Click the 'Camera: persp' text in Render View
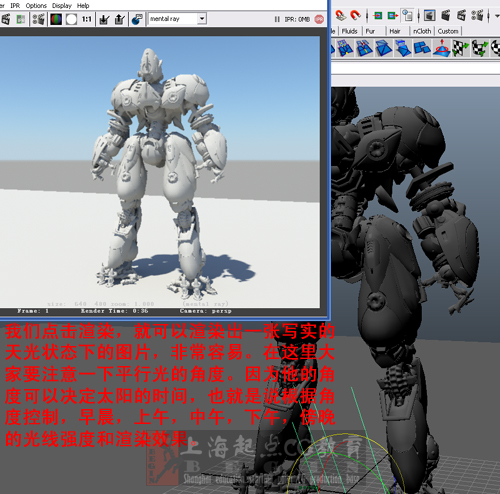Viewport: 500px width, 494px height. (206, 311)
